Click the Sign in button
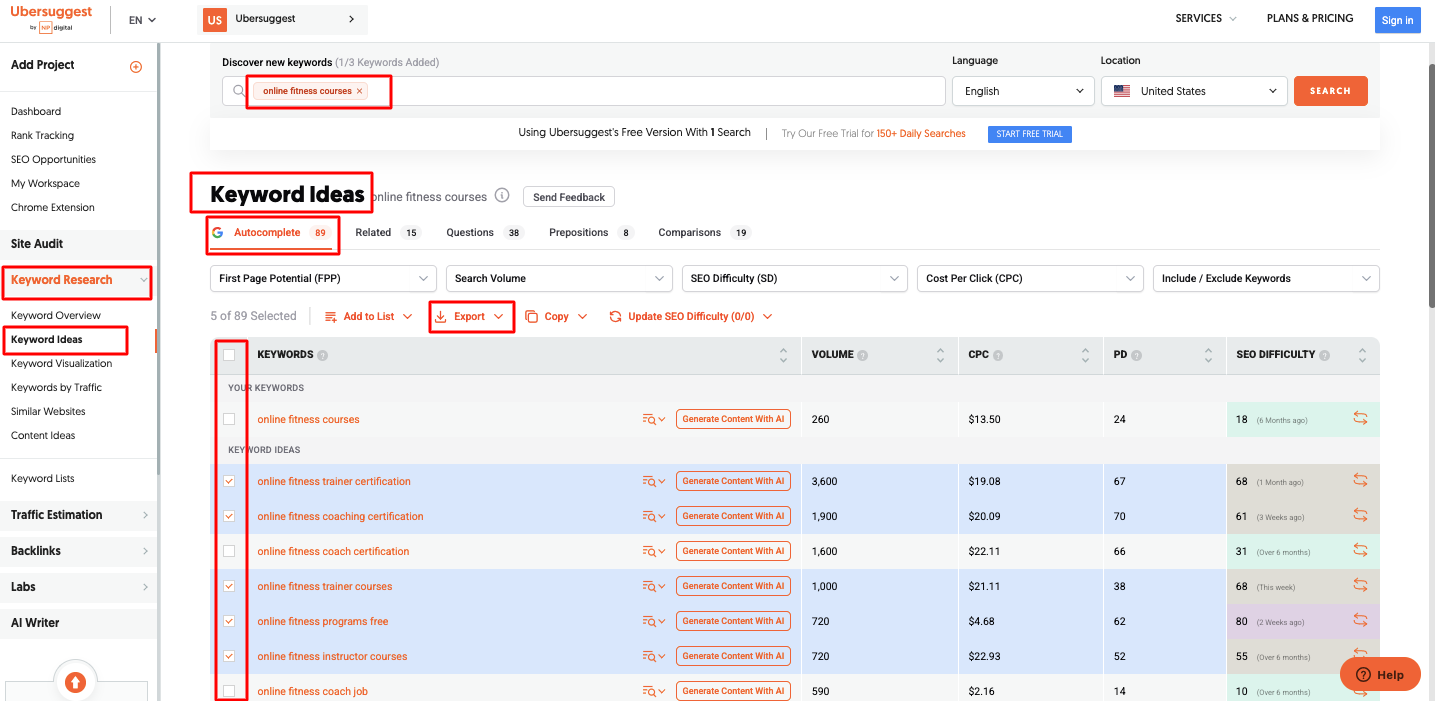 pos(1397,20)
